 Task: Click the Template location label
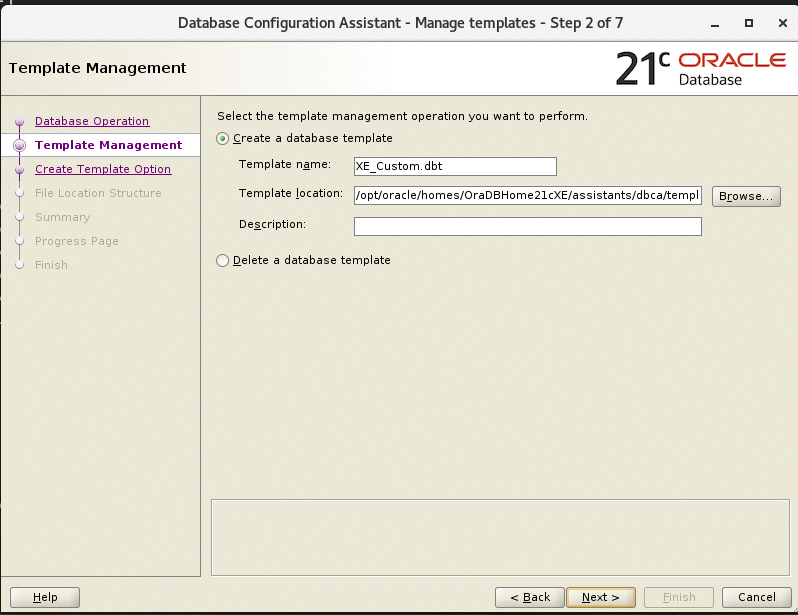(291, 193)
